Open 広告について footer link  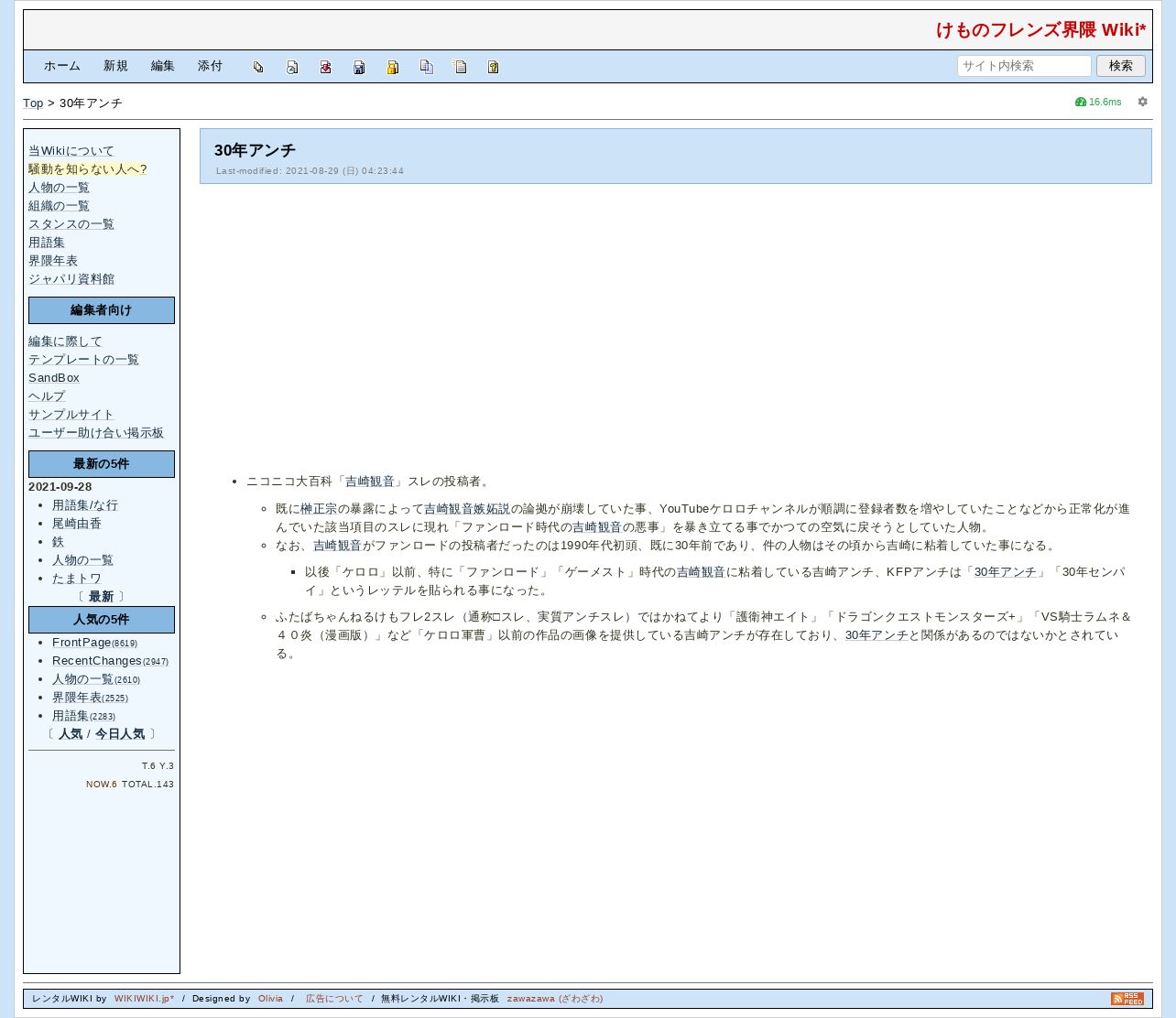coord(334,999)
